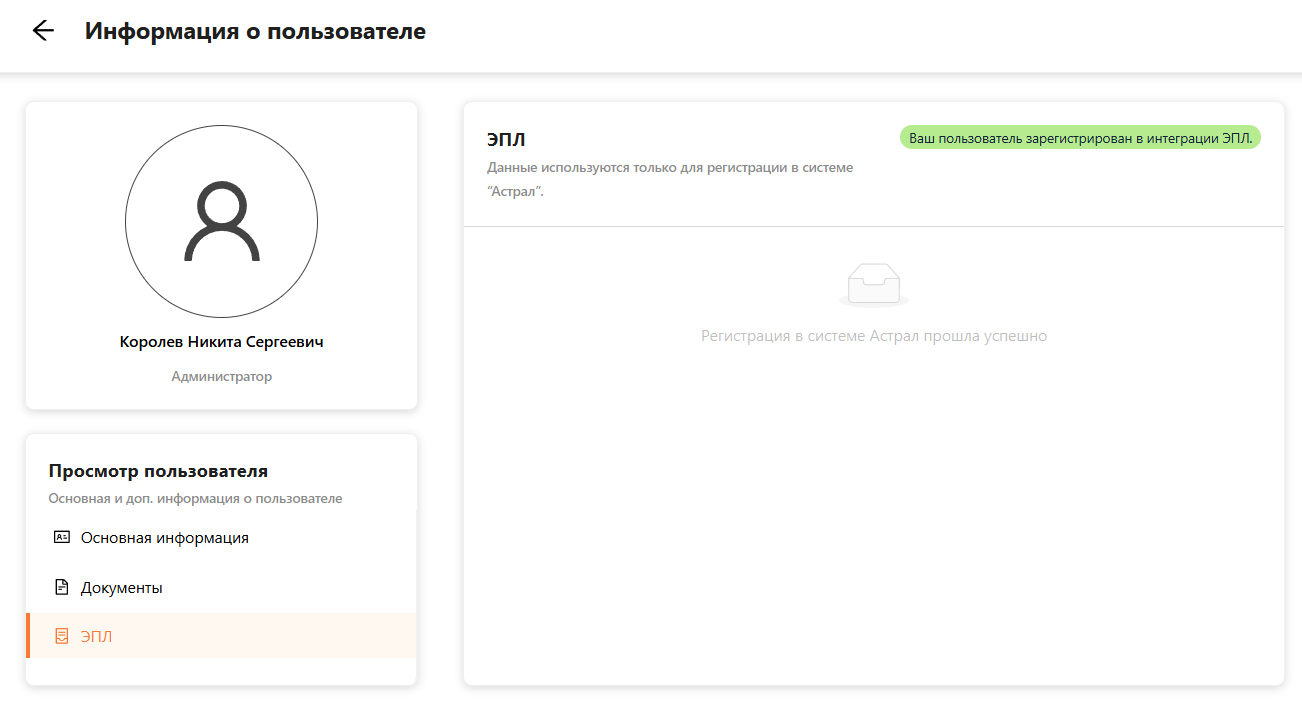
Task: Click the user name Королев Никита Сергеевич
Action: click(221, 342)
